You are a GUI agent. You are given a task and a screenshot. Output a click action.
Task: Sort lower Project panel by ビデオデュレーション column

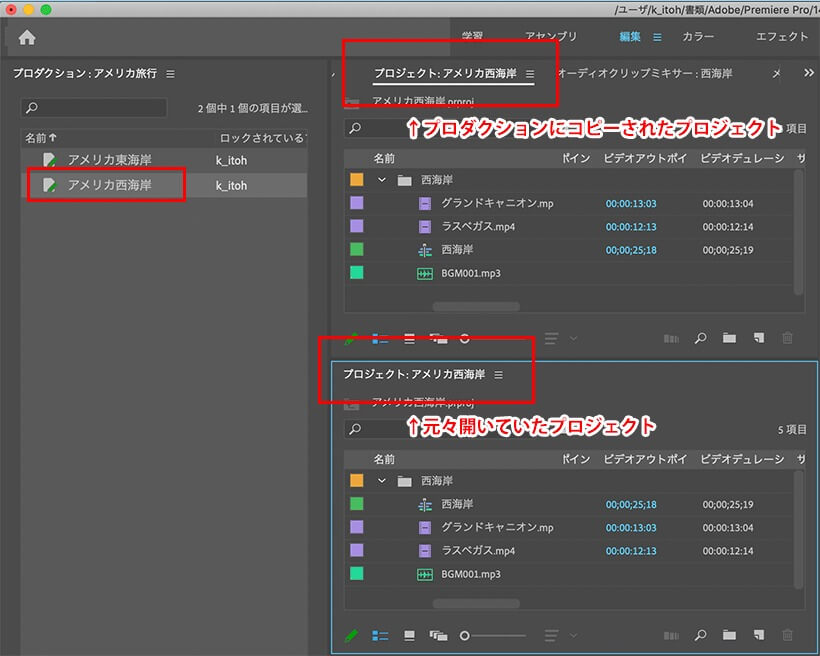742,459
